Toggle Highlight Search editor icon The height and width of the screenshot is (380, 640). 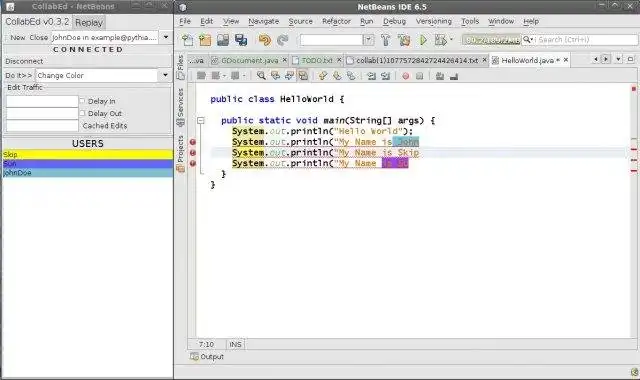tap(303, 76)
